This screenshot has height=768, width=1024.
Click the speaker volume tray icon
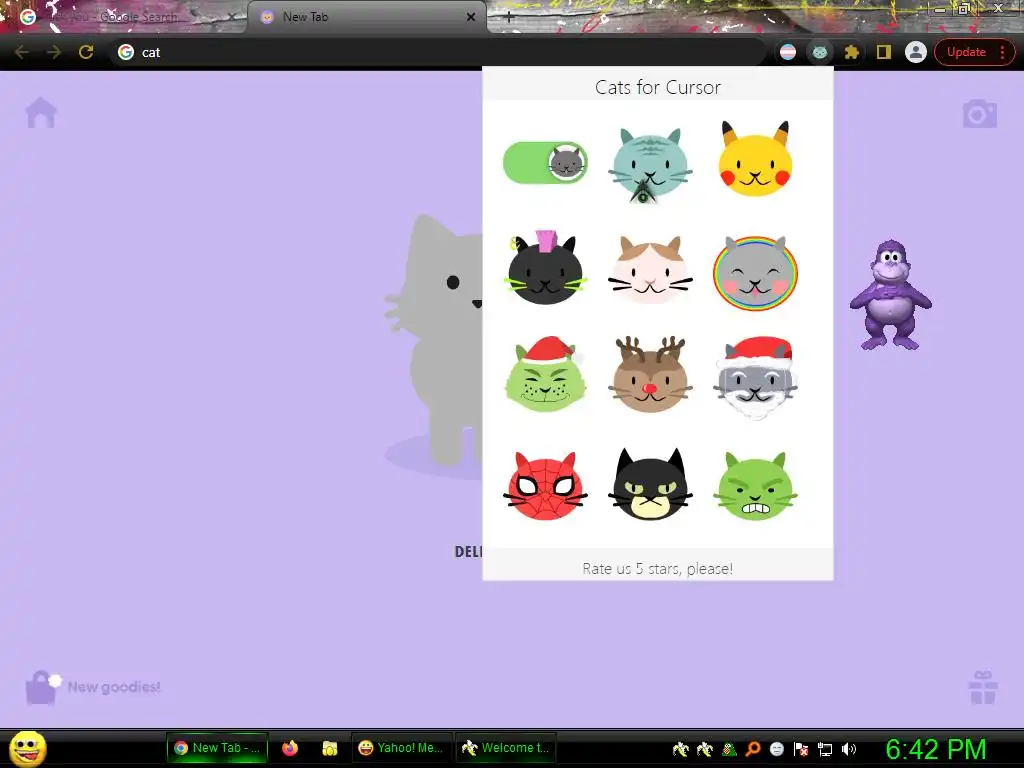click(x=849, y=749)
